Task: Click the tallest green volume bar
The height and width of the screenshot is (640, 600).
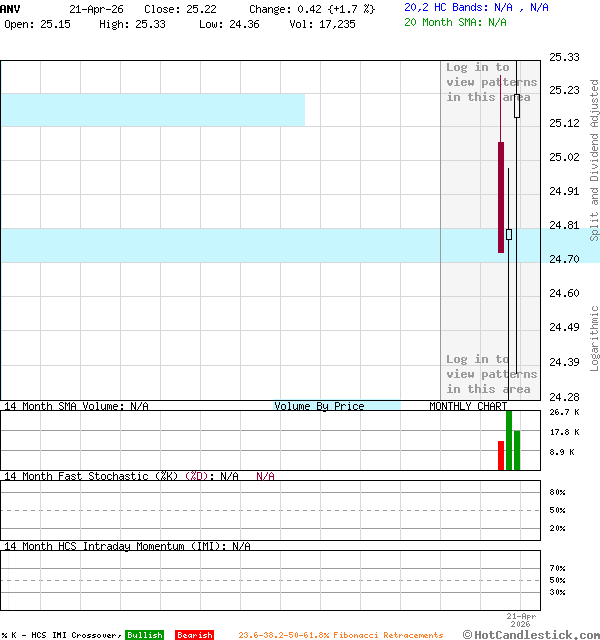Action: pyautogui.click(x=509, y=440)
